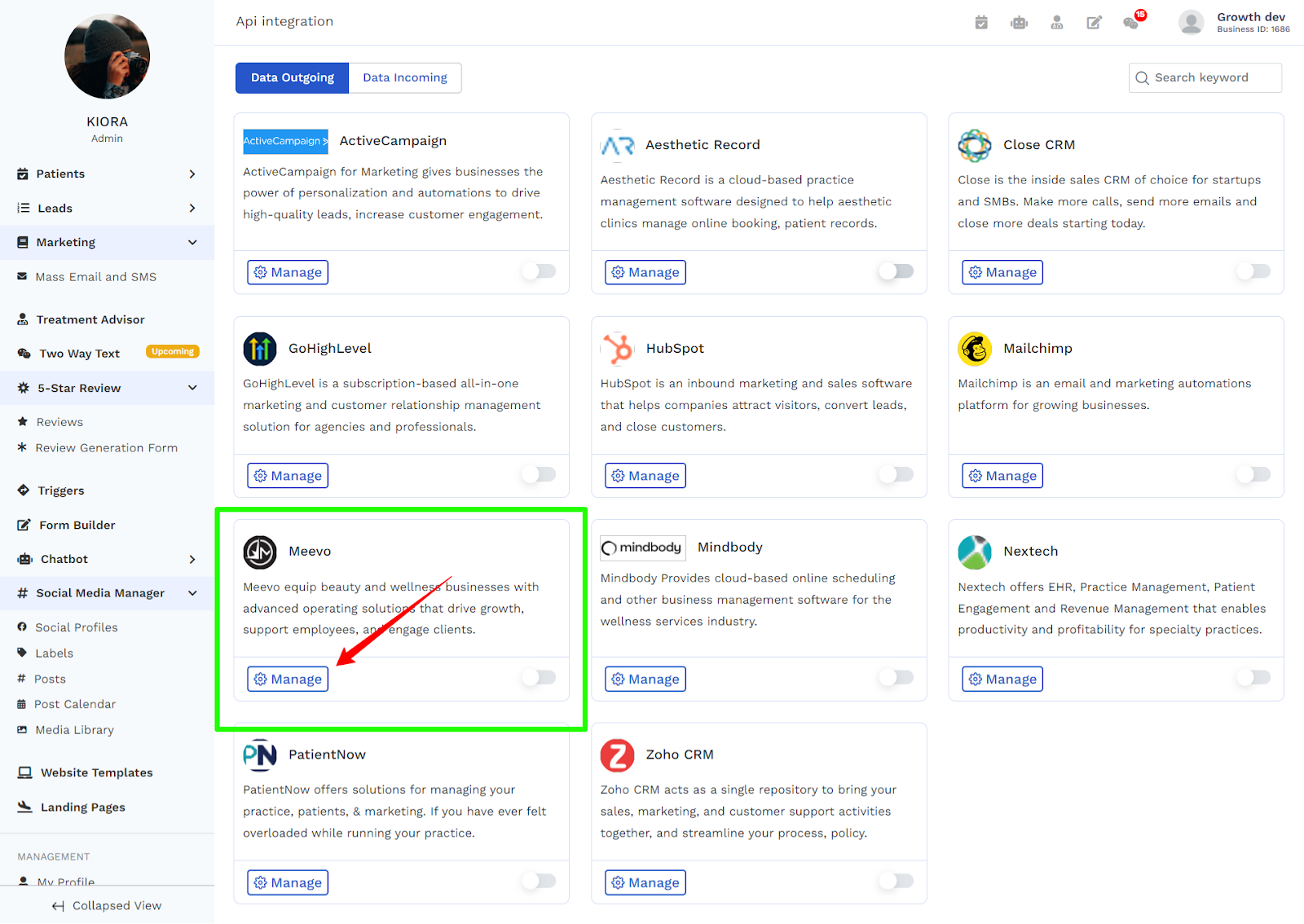Toggle the Mindbody integration switch

[896, 677]
